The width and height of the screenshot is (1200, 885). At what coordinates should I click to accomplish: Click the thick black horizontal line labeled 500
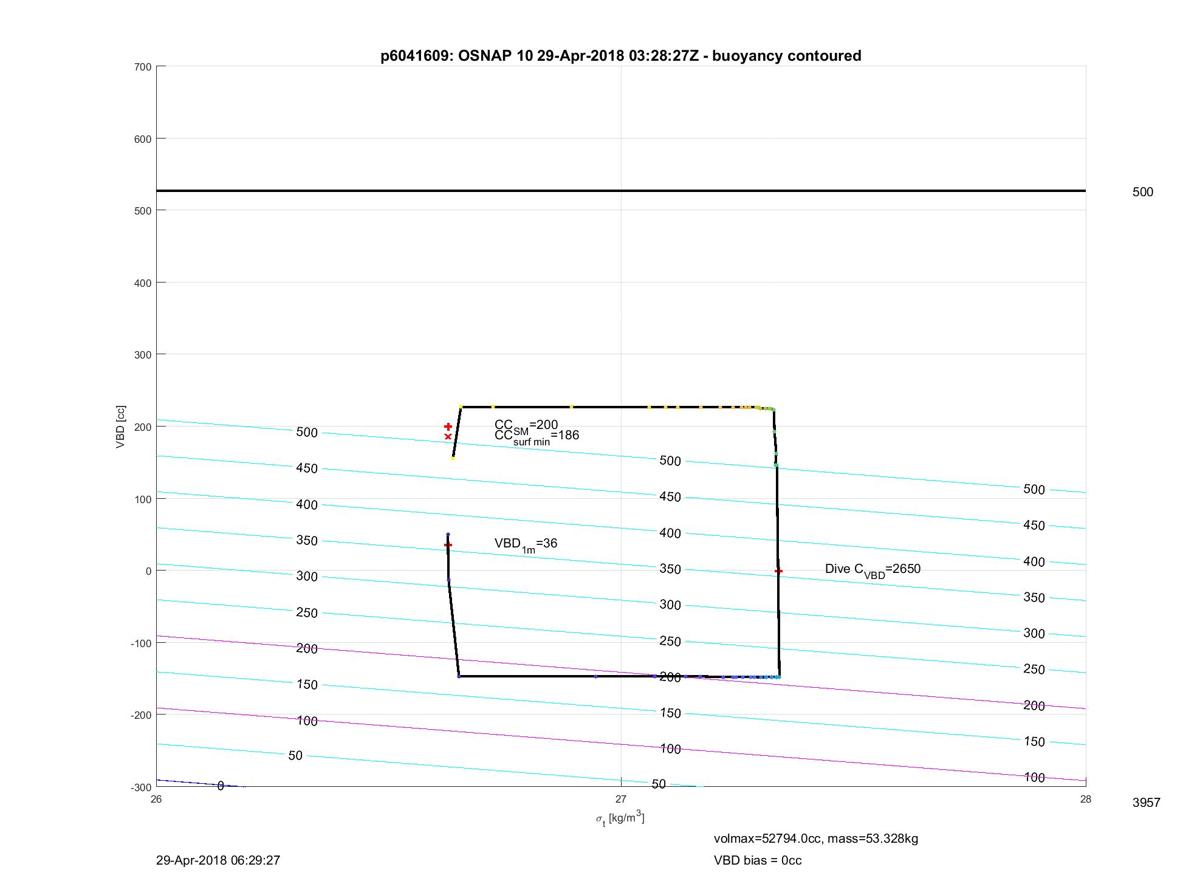pyautogui.click(x=621, y=190)
